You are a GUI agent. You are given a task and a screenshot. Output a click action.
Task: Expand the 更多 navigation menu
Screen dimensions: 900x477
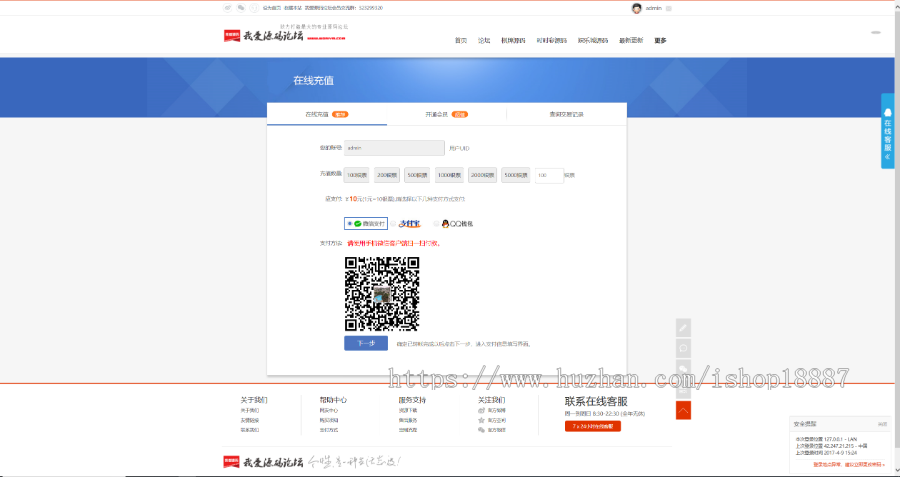[661, 41]
